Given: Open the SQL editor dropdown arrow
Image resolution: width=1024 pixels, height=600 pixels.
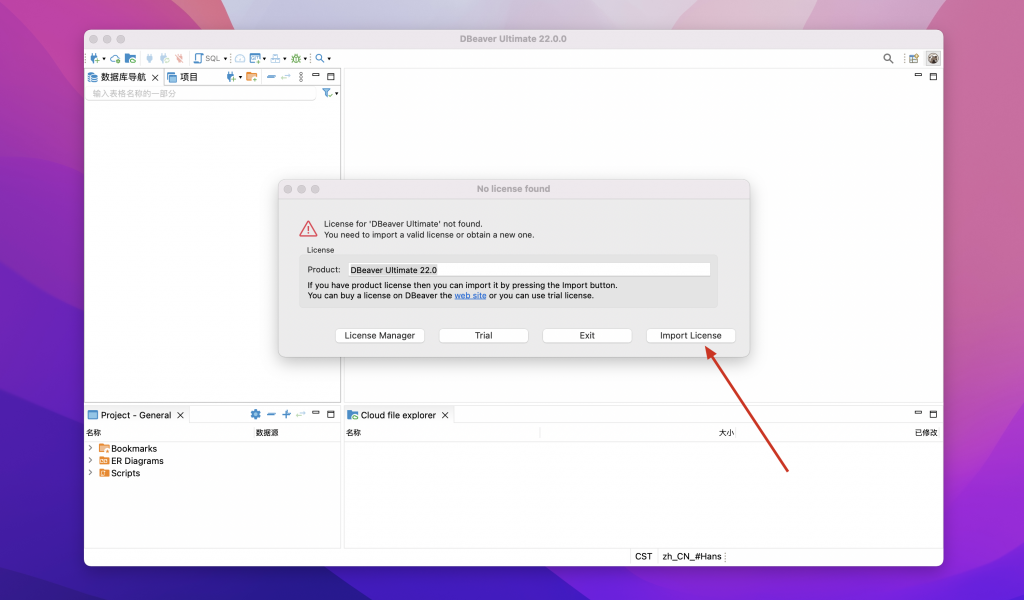Looking at the screenshot, I should coord(225,57).
